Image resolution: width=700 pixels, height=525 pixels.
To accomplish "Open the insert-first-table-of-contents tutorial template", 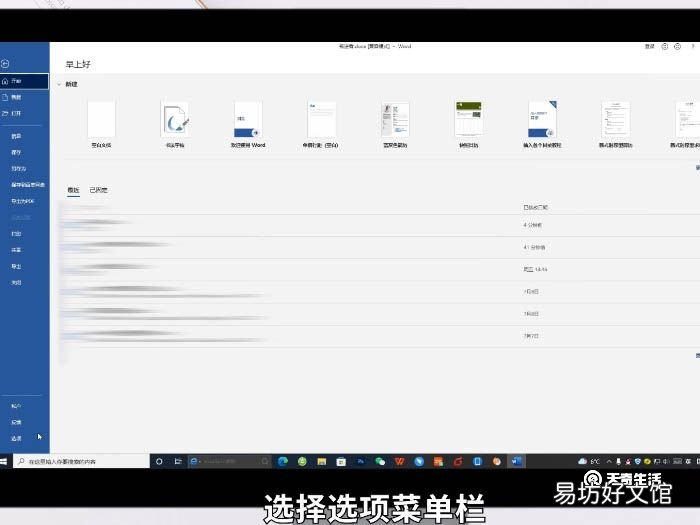I will (x=542, y=124).
